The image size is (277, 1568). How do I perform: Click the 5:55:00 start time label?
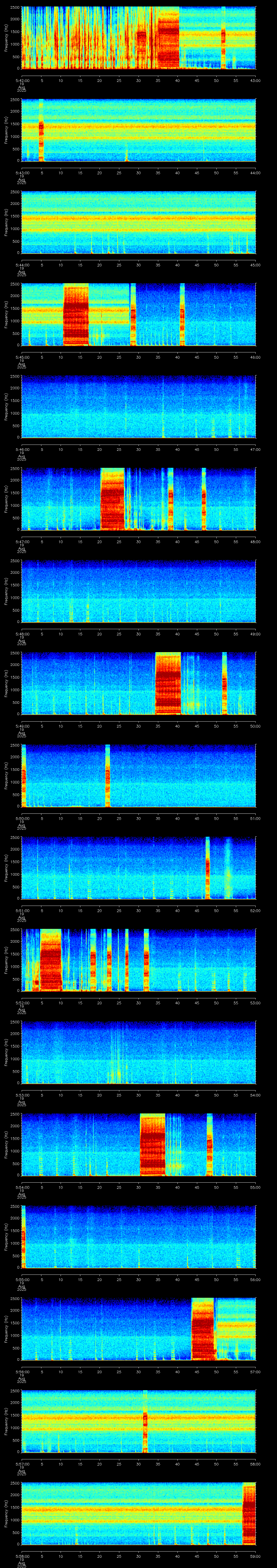tap(22, 1280)
